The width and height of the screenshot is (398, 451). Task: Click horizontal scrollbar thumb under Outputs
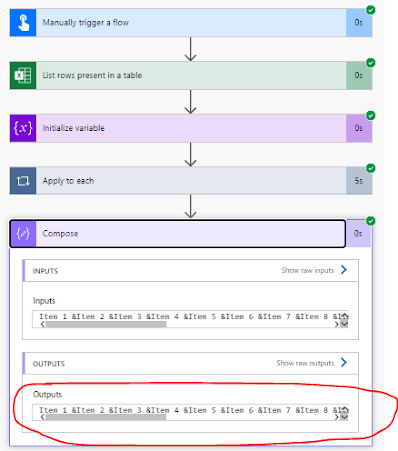[x=106, y=417]
